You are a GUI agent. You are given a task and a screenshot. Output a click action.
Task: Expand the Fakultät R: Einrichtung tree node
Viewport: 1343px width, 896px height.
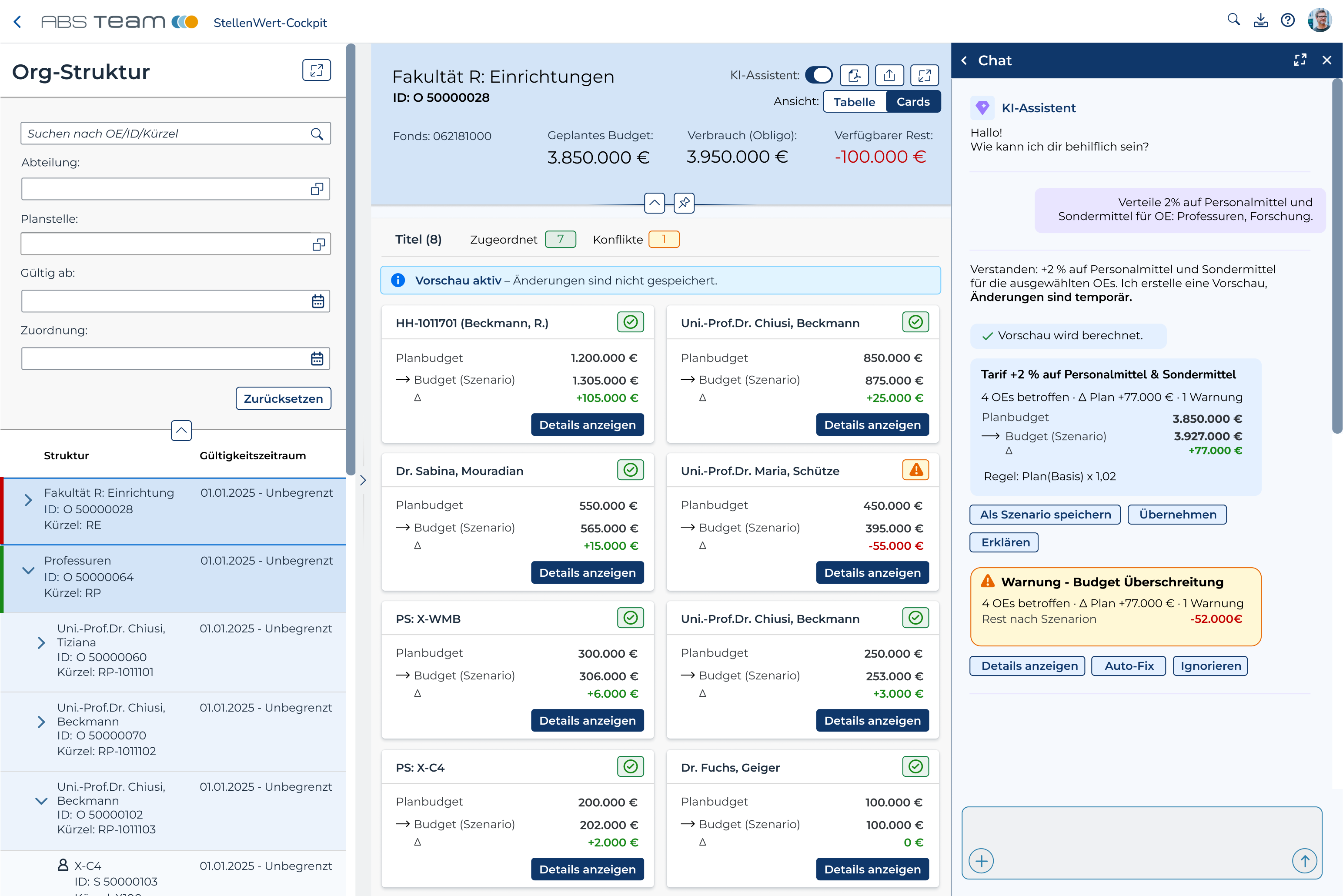(28, 501)
